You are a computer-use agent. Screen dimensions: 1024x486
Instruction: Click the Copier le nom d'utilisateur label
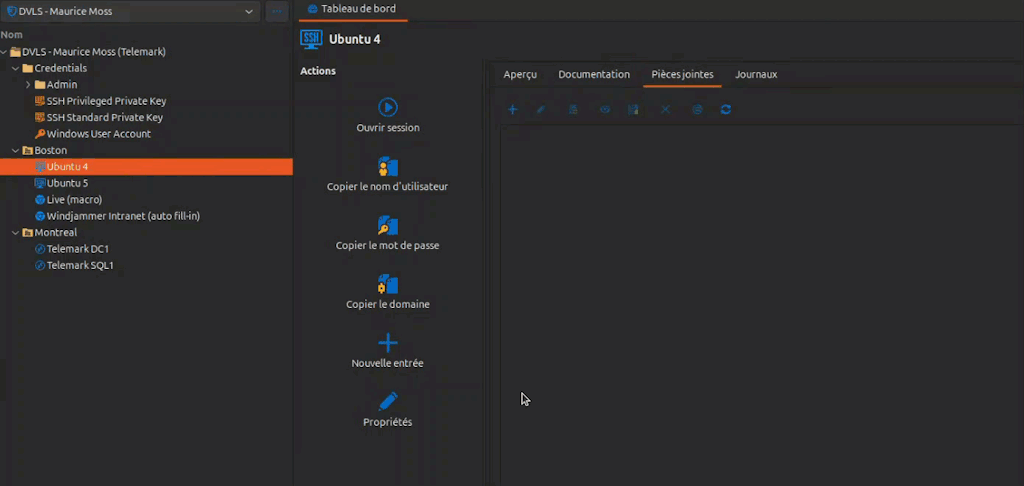coord(387,187)
